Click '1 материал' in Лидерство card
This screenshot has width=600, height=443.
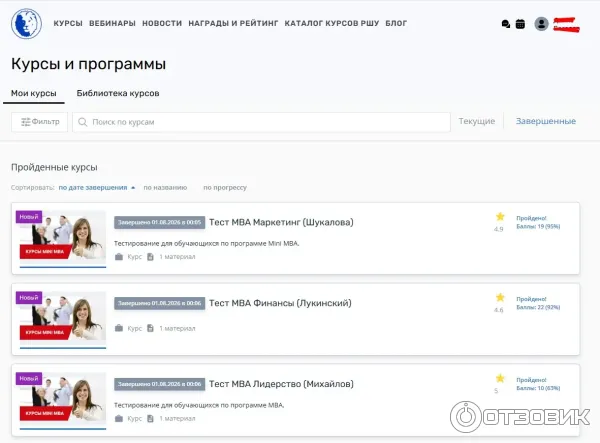pos(177,419)
